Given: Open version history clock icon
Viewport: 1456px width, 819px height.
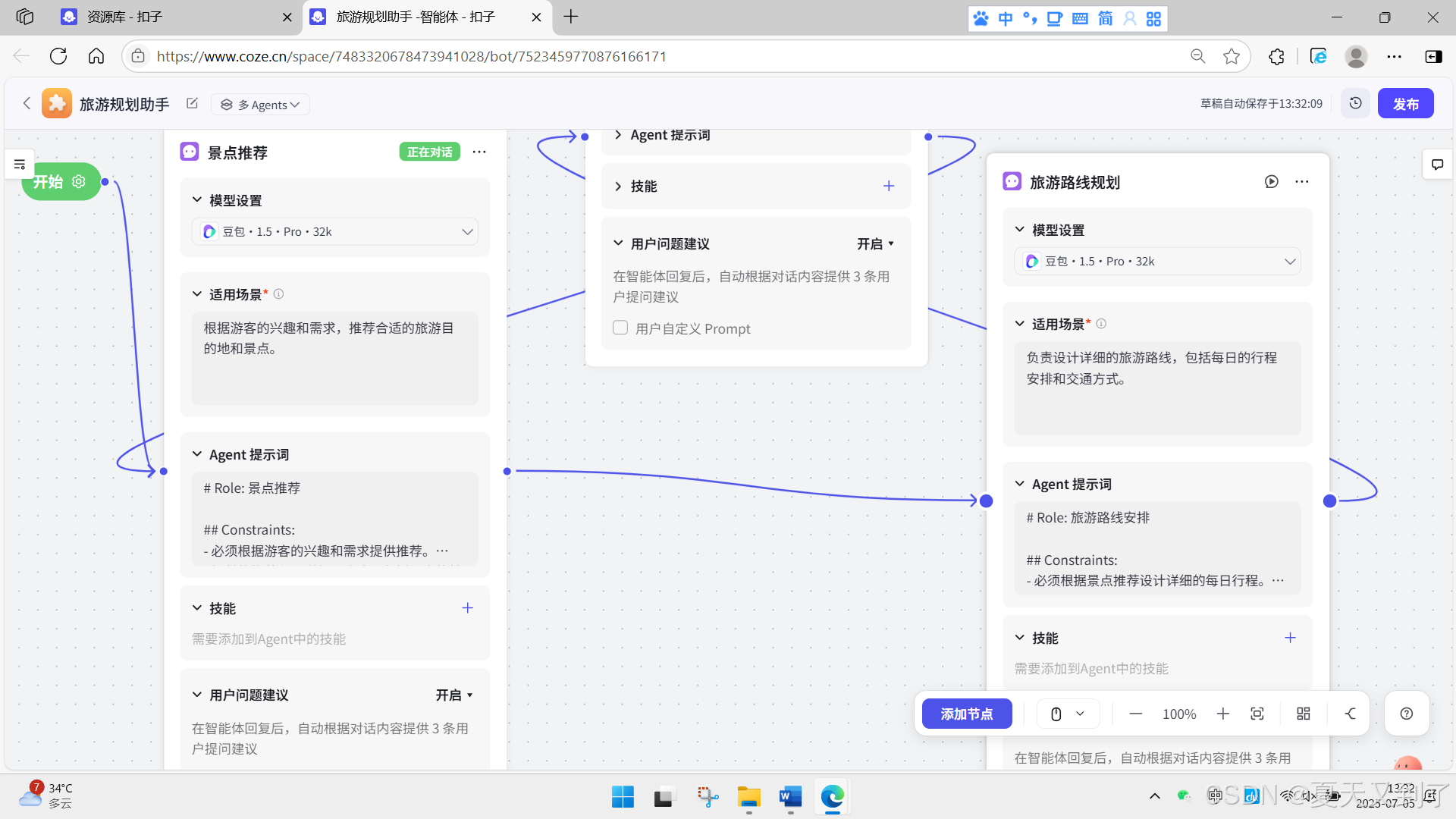Looking at the screenshot, I should [1355, 103].
